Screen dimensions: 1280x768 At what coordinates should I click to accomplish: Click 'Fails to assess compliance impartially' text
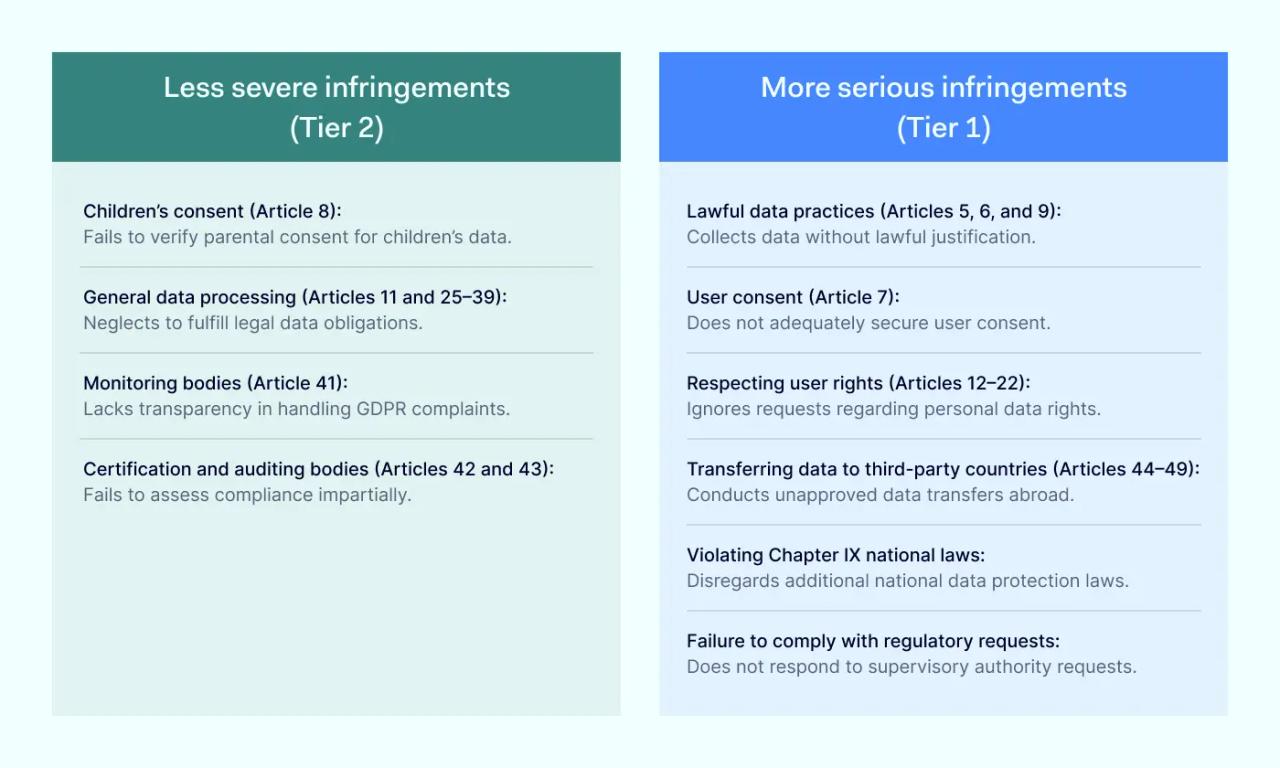[x=247, y=495]
